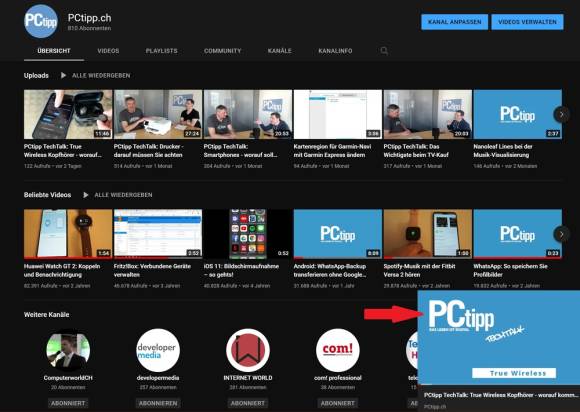Open the developermedia channel avatar
Viewport: 580px width, 412px height.
[x=158, y=350]
